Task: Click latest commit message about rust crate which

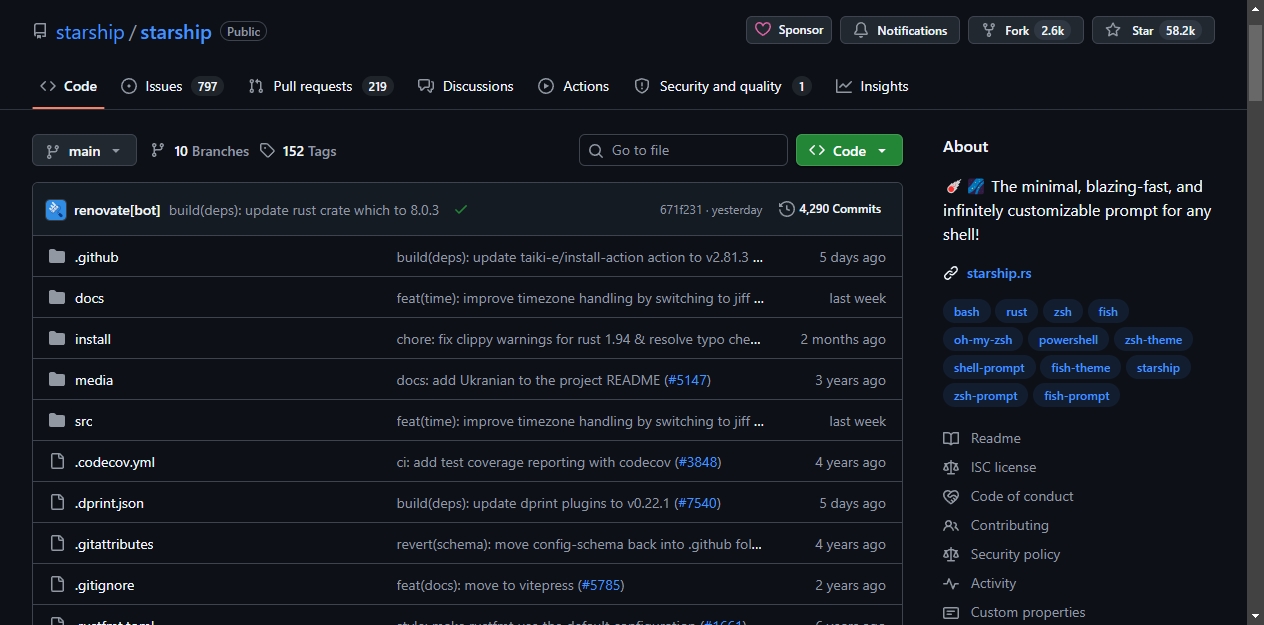Action: point(304,210)
